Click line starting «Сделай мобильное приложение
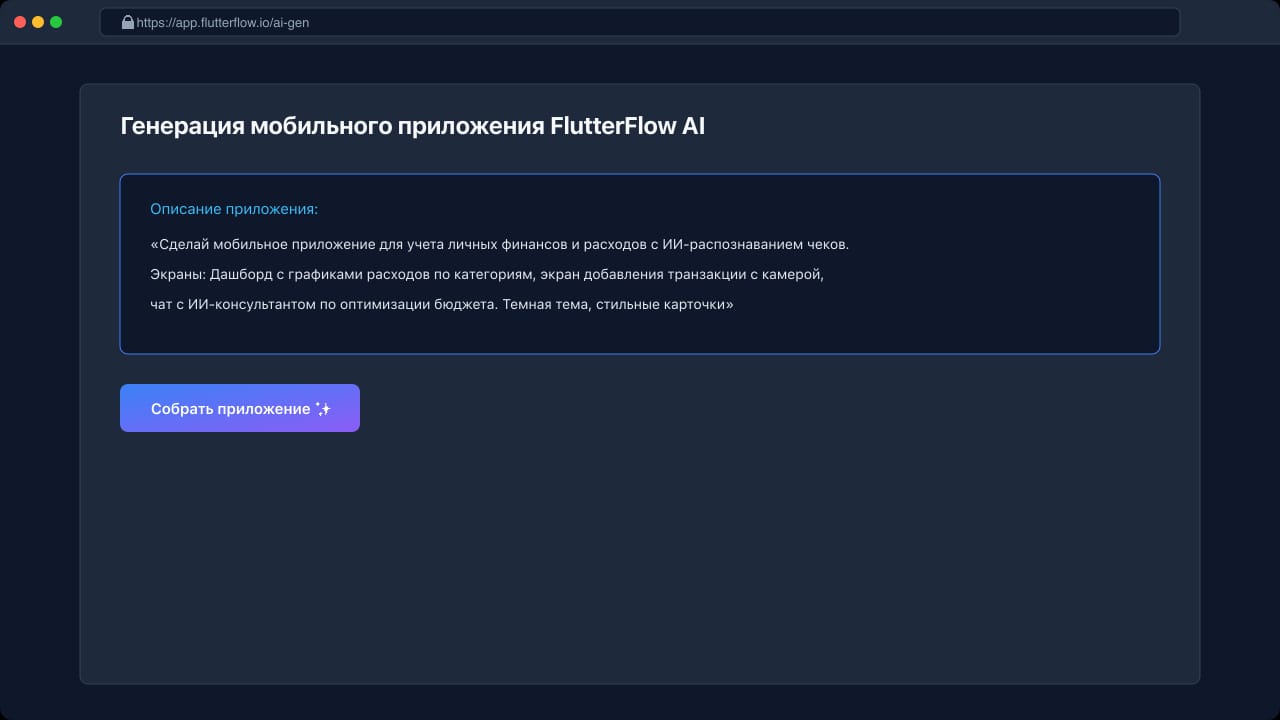 [499, 244]
